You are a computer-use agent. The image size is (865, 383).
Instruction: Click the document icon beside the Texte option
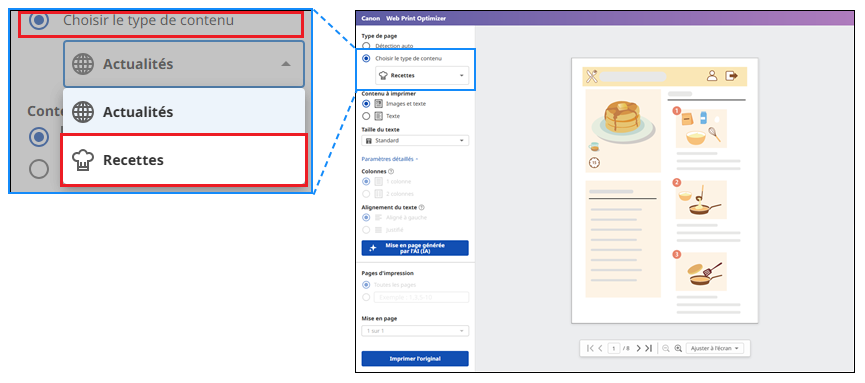(x=378, y=116)
